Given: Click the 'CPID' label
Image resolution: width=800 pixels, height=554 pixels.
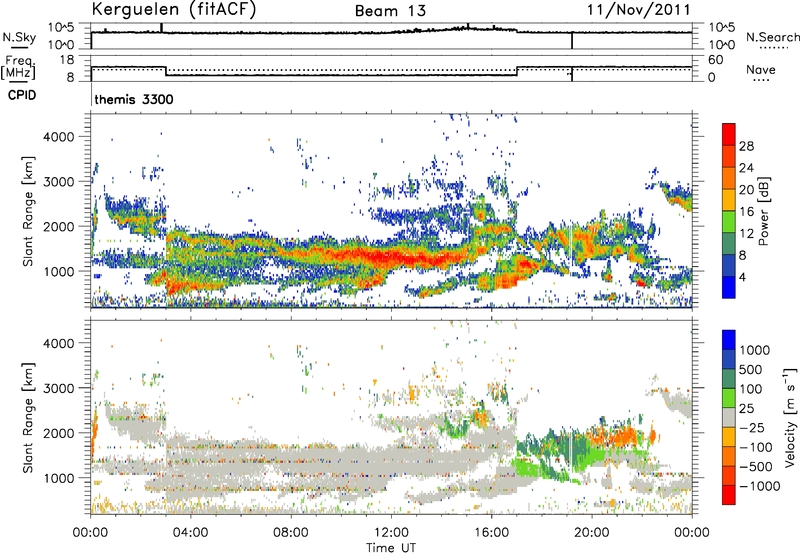Looking at the screenshot, I should (22, 95).
